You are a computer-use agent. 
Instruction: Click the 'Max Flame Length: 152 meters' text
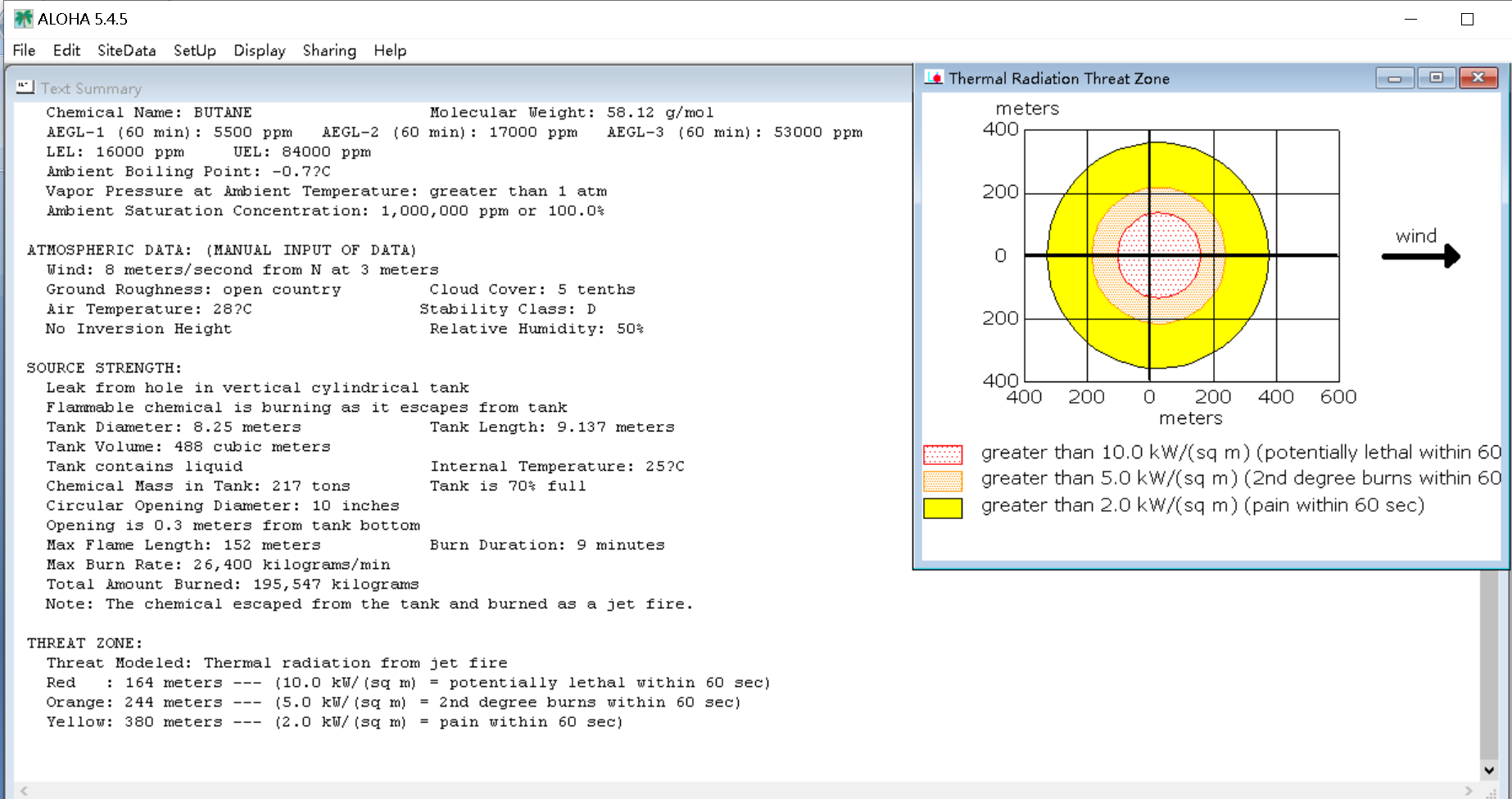(x=183, y=545)
